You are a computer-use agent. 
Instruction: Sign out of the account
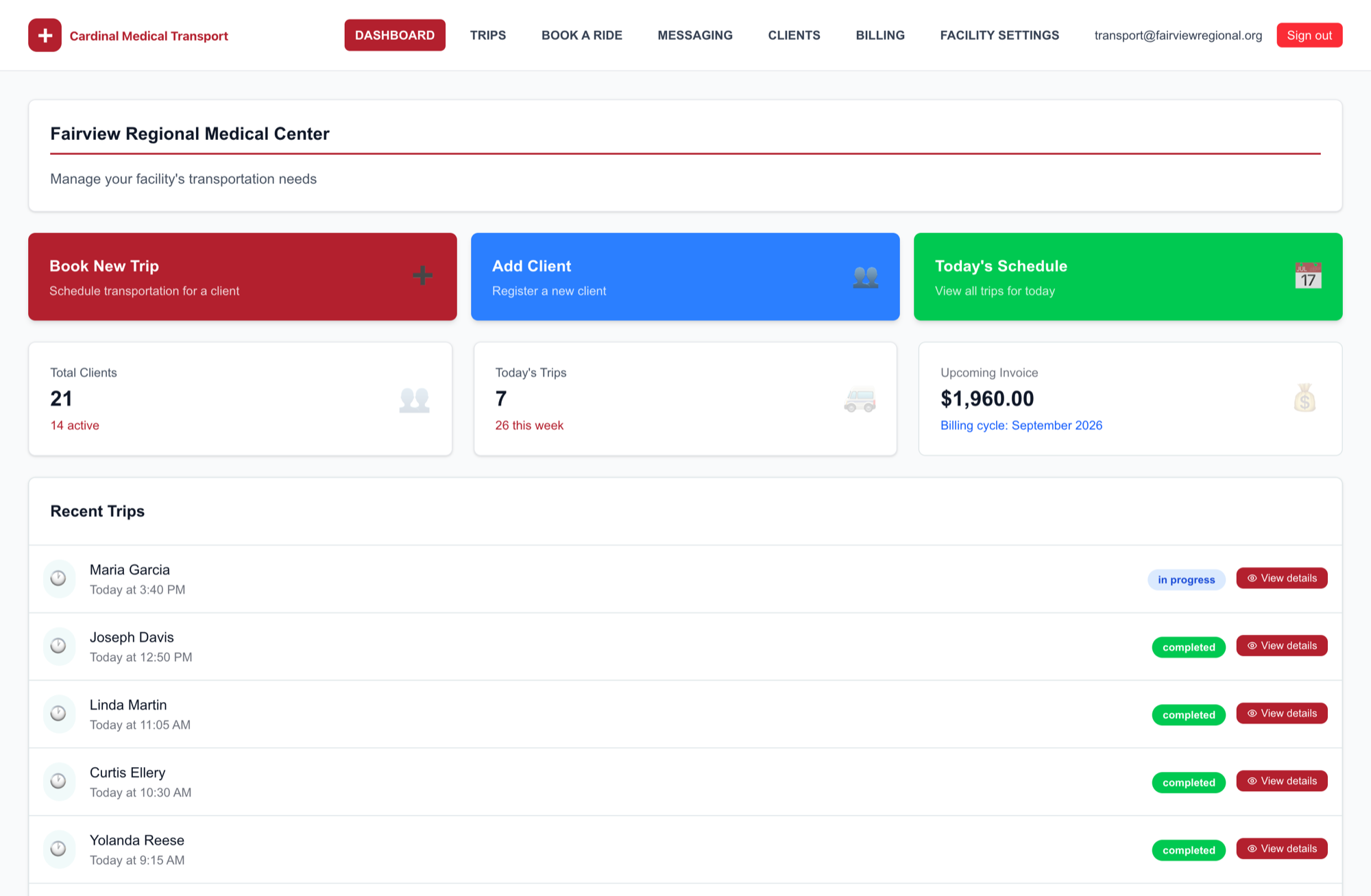pyautogui.click(x=1309, y=35)
